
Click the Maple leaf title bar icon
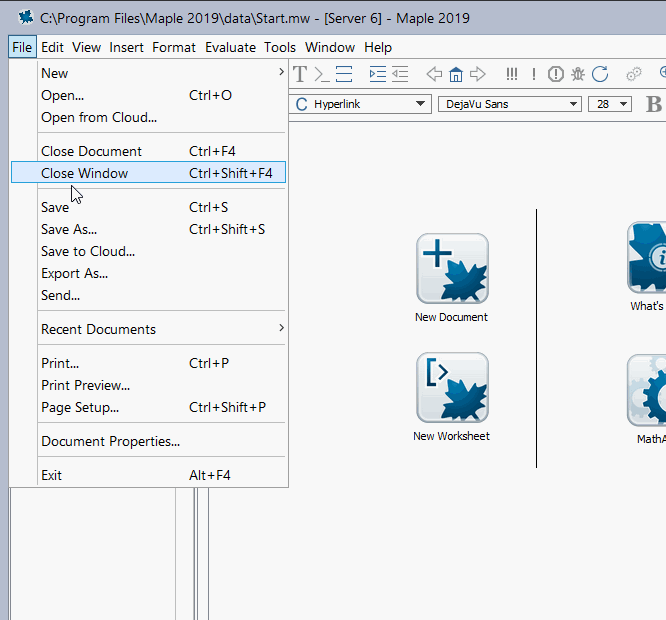click(26, 17)
